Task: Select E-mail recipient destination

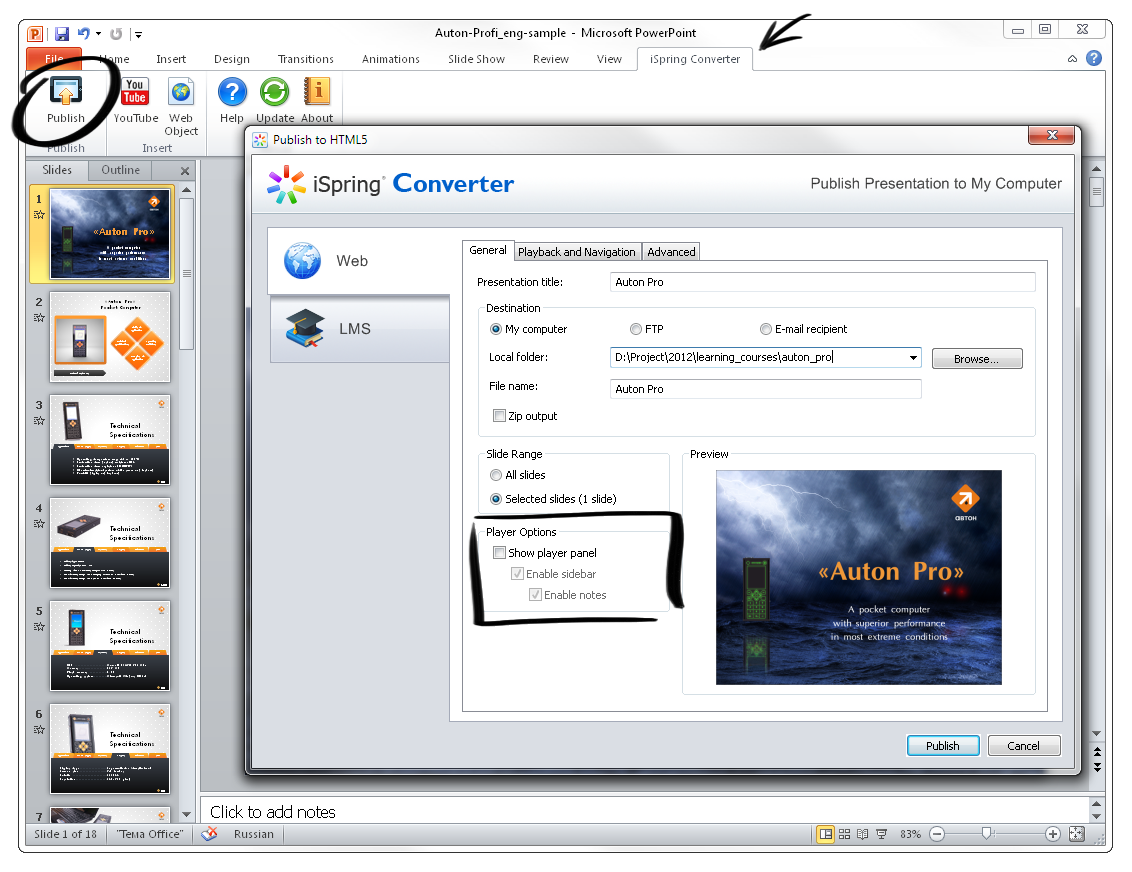Action: [x=765, y=329]
